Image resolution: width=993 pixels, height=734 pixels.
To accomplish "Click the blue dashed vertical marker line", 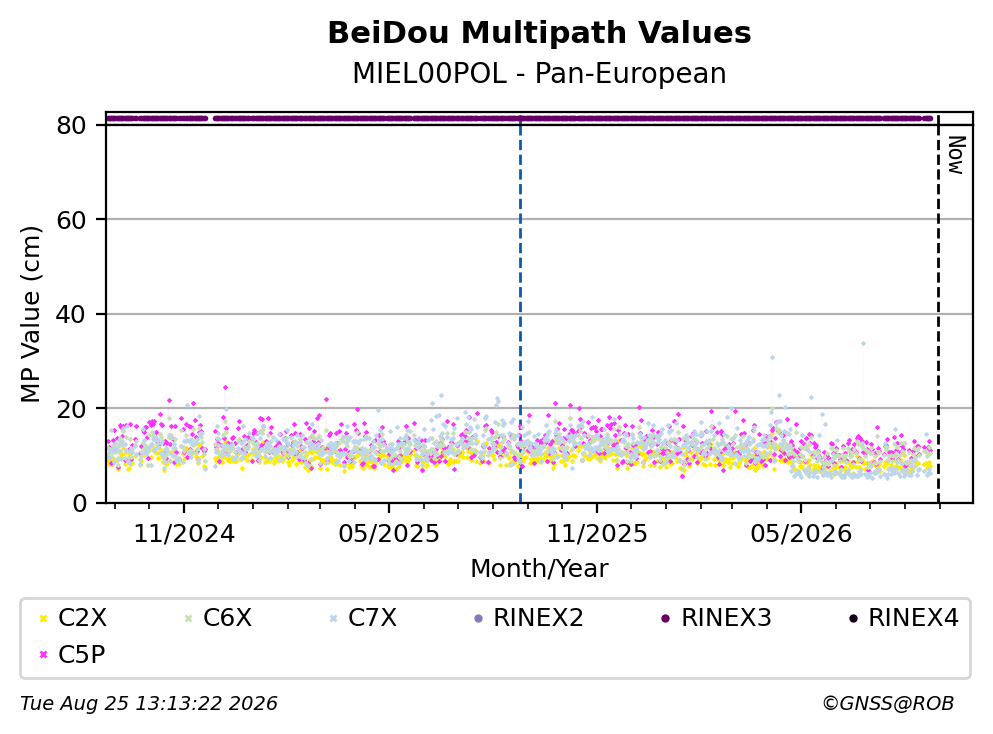I will [521, 309].
